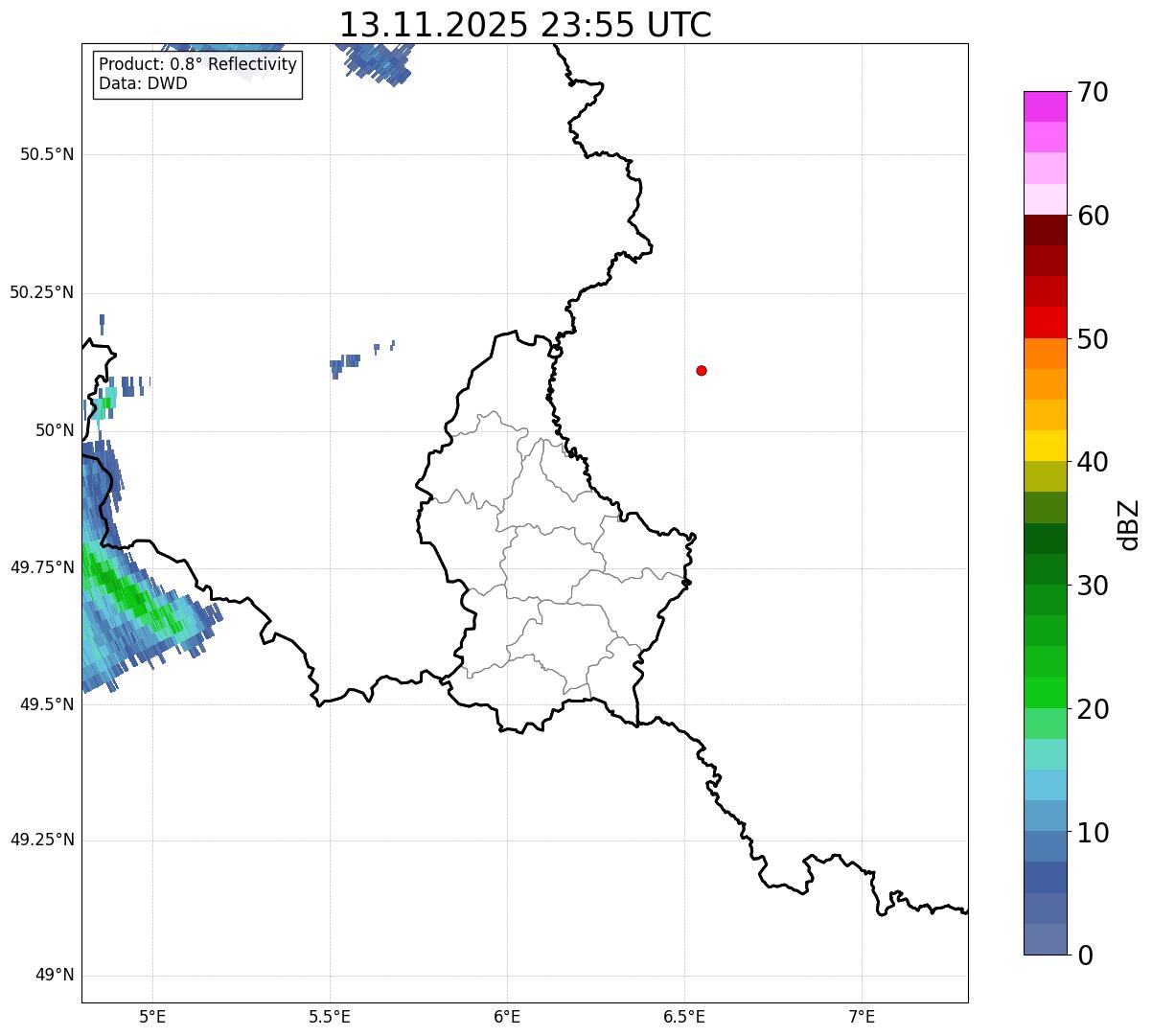The width and height of the screenshot is (1152, 1036).
Task: Pick the bright red colorbar segment below 50
Action: click(1046, 322)
